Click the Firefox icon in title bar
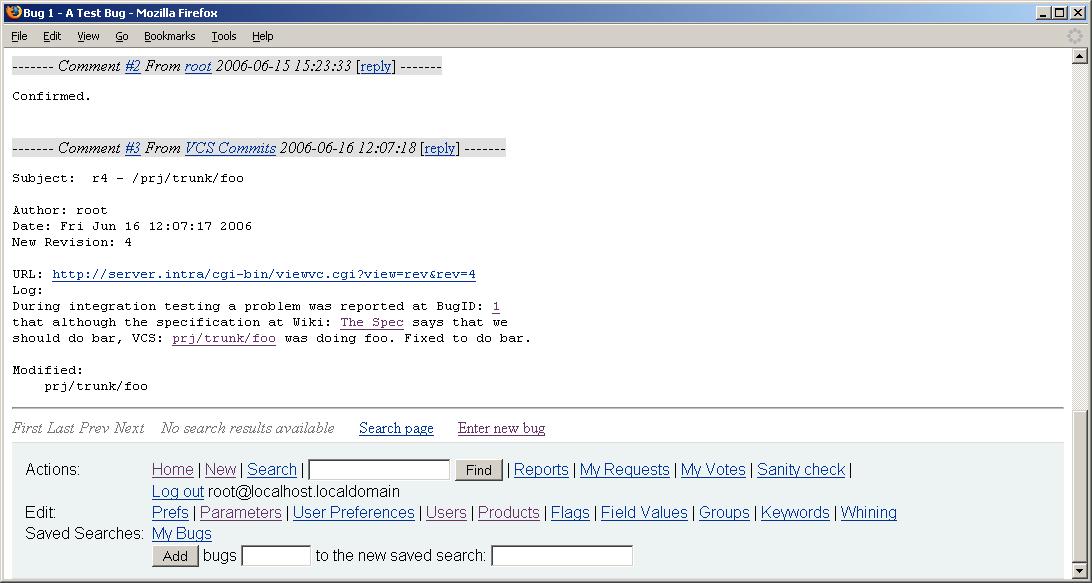This screenshot has height=583, width=1092. [x=12, y=13]
